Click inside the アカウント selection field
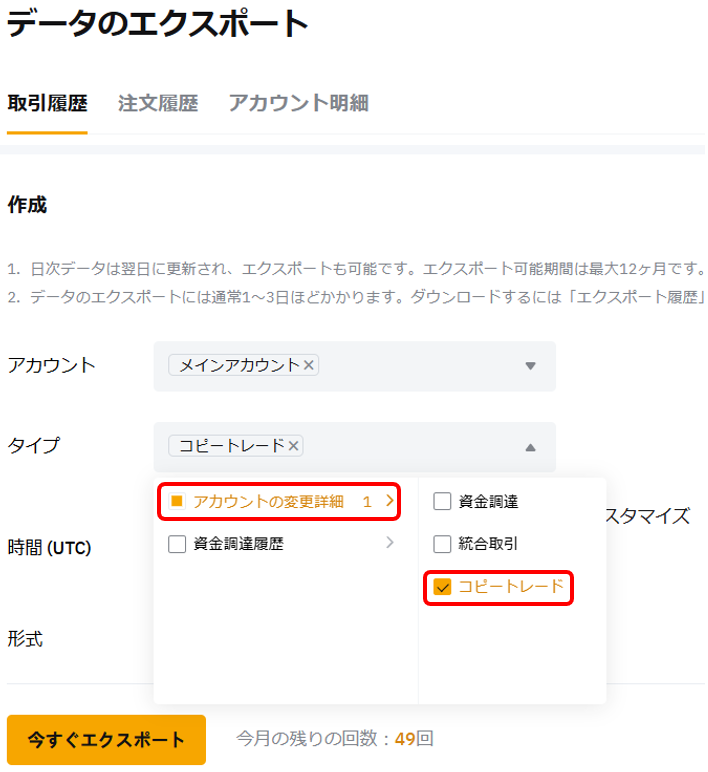This screenshot has width=708, height=772. 420,366
